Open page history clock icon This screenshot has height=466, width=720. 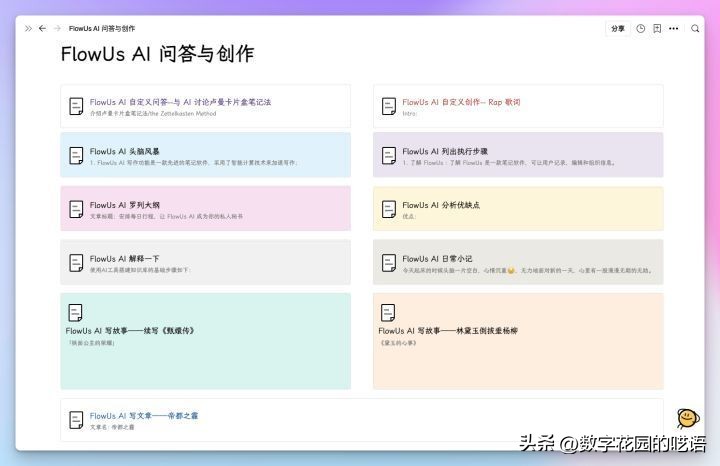pyautogui.click(x=641, y=28)
